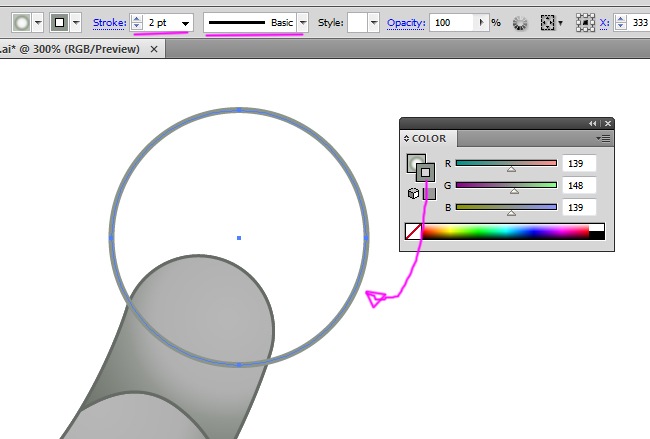Open the stroke weight dropdown list
Viewport: 650px width, 439px height.
tap(186, 23)
